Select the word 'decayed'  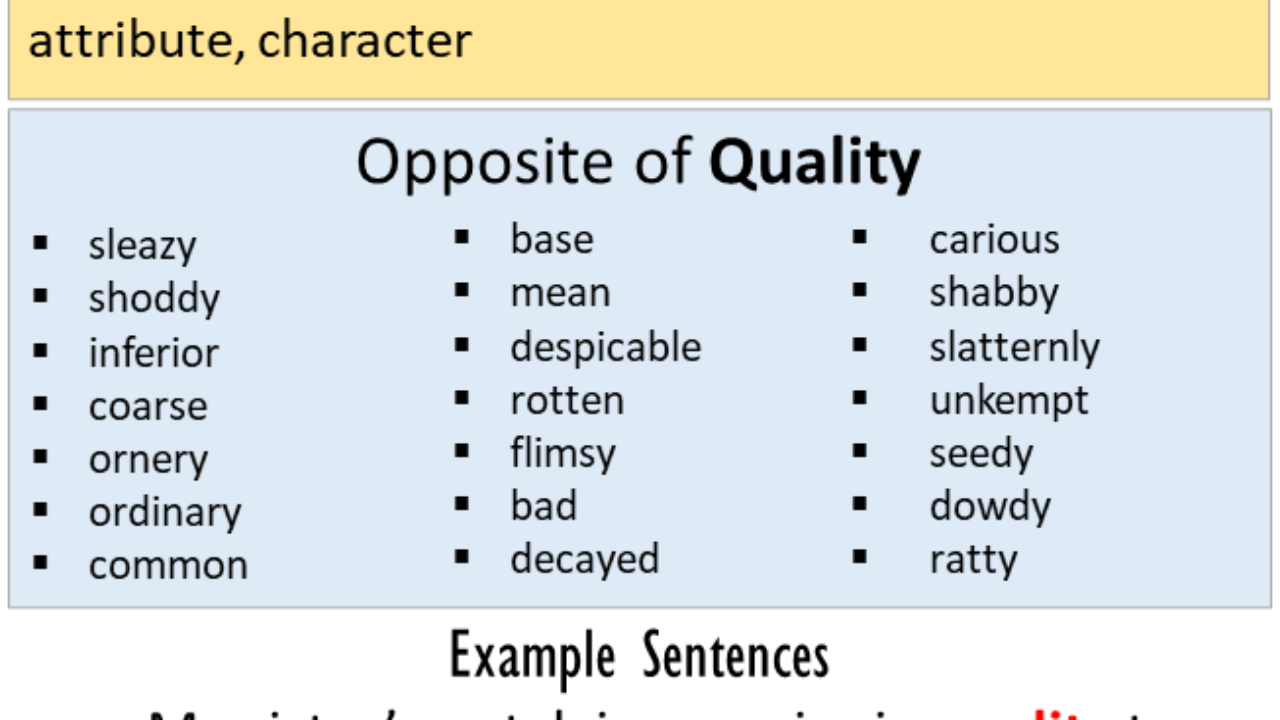coord(585,559)
